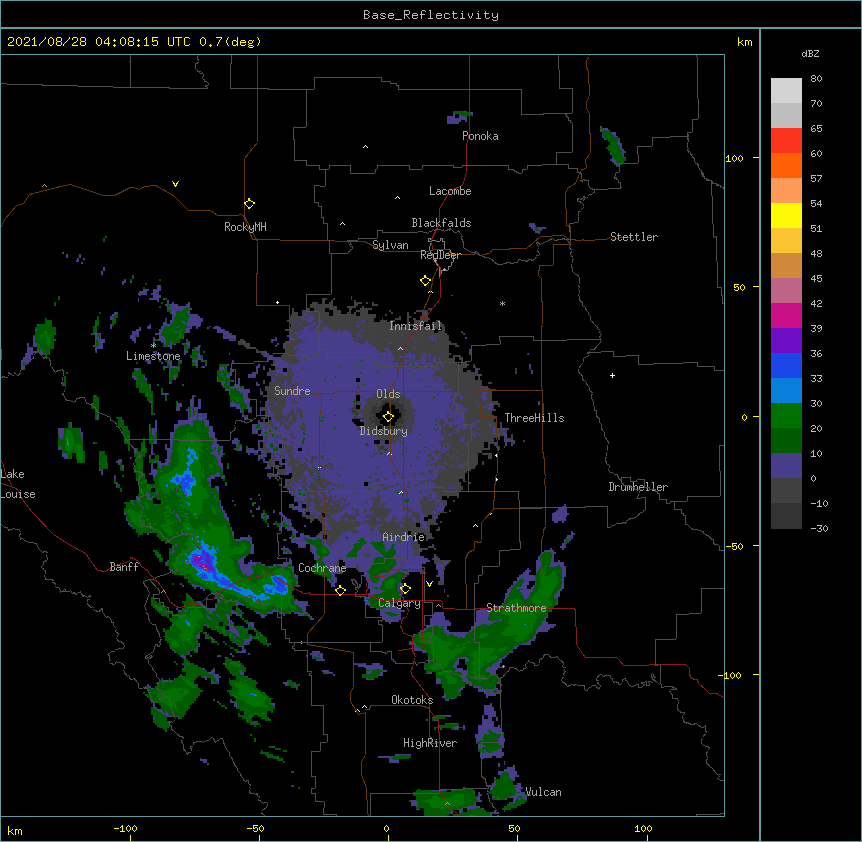The image size is (862, 842).
Task: Click the yellow diamond marker above Calgary label
Action: pyautogui.click(x=405, y=589)
